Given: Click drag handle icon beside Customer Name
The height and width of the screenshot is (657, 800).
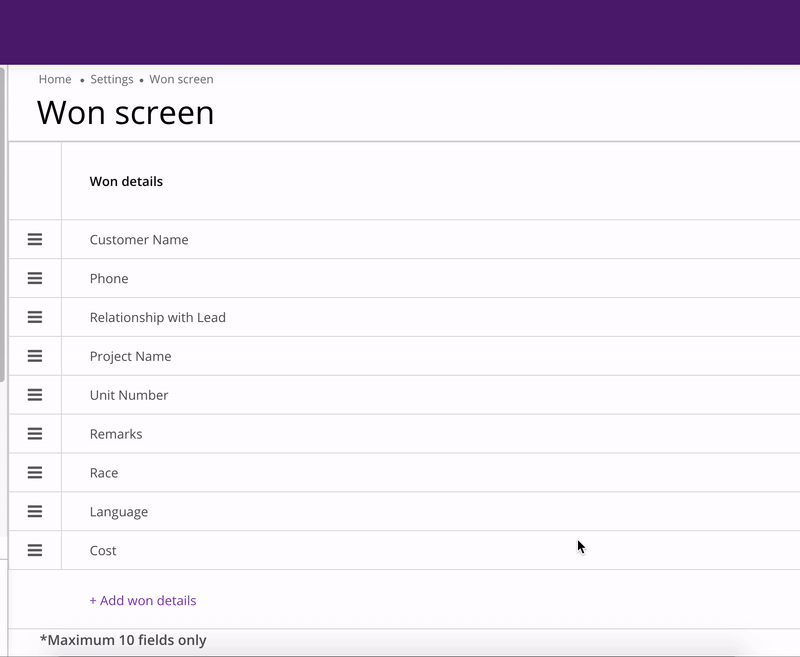Looking at the screenshot, I should [x=35, y=240].
